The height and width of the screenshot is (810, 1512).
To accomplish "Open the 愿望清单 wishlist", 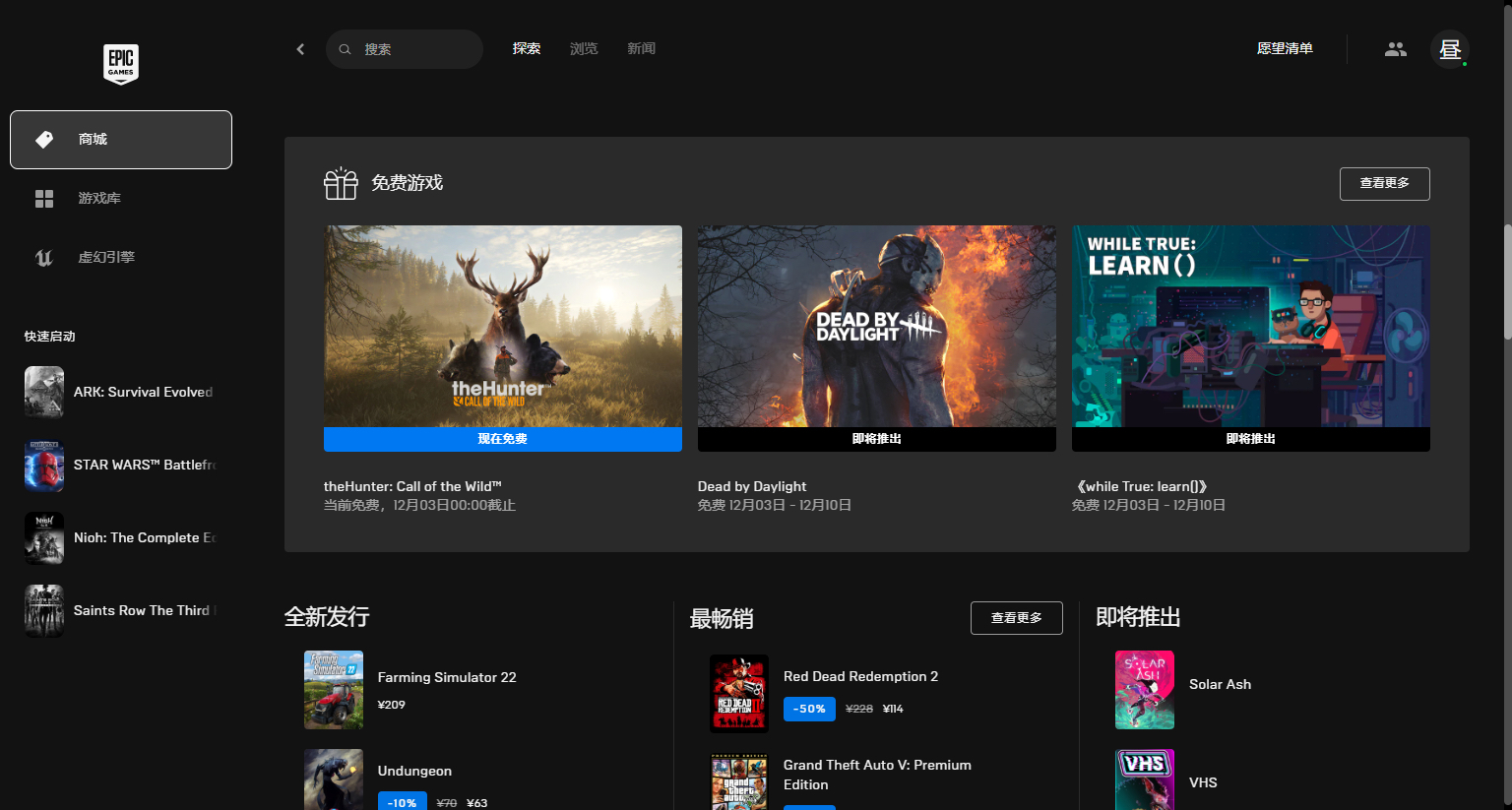I will pos(1285,49).
